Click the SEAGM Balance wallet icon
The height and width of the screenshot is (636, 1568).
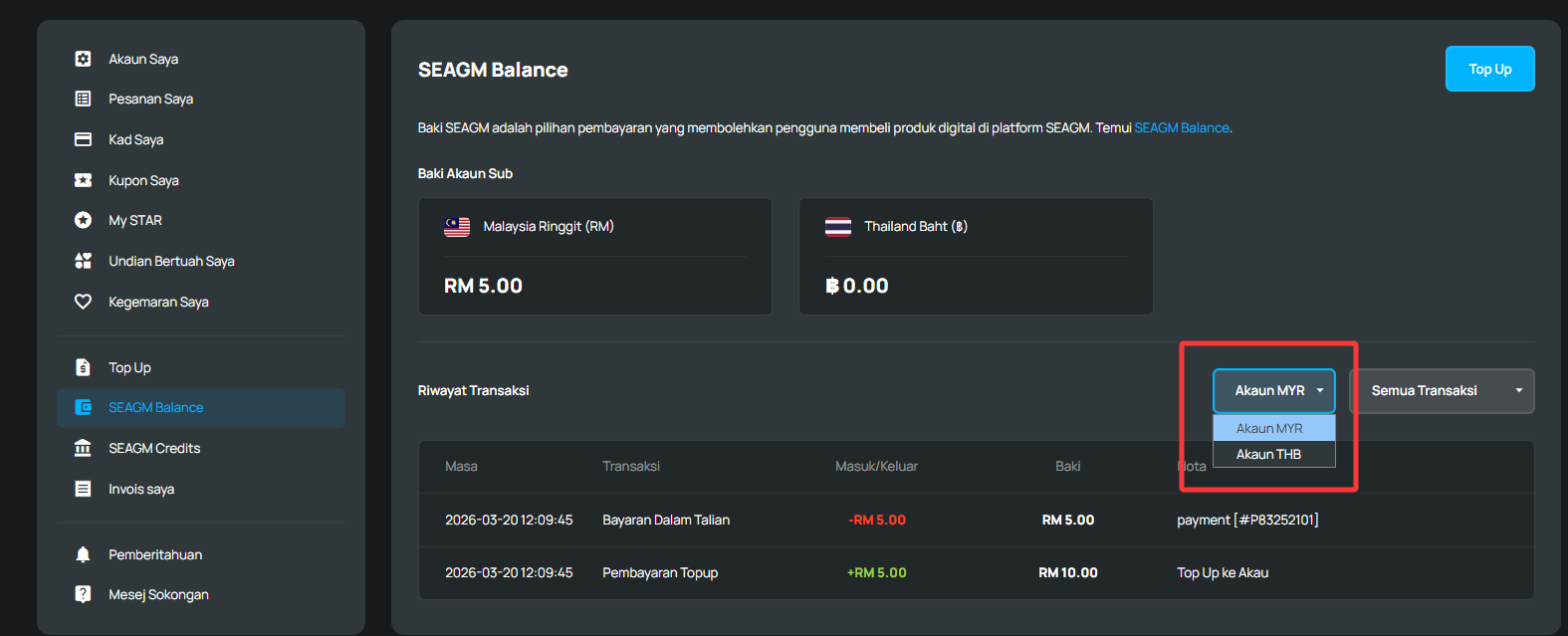(84, 407)
